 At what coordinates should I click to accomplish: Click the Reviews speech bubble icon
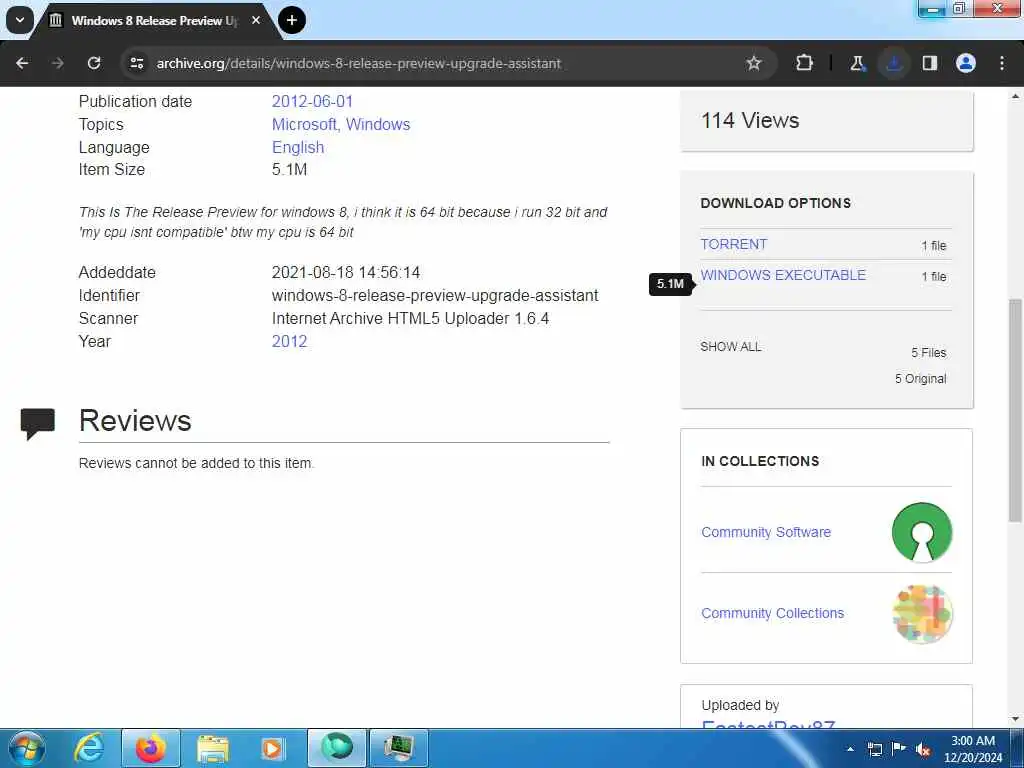[38, 423]
